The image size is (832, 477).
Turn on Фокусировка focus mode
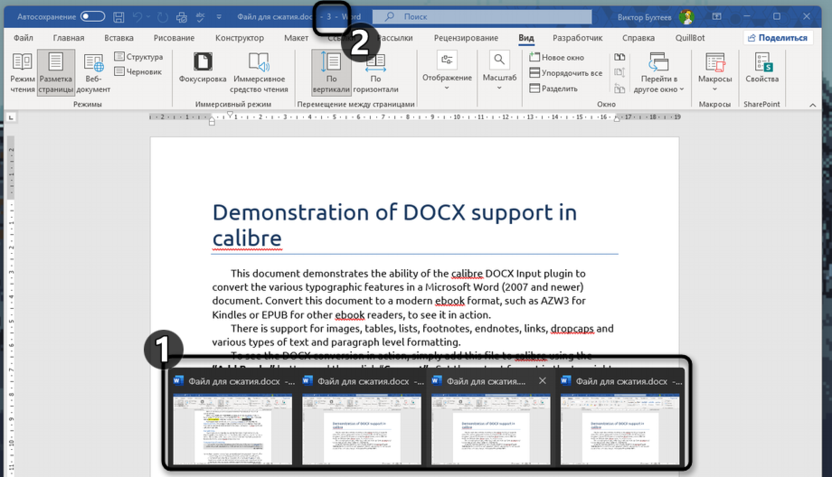tap(202, 68)
